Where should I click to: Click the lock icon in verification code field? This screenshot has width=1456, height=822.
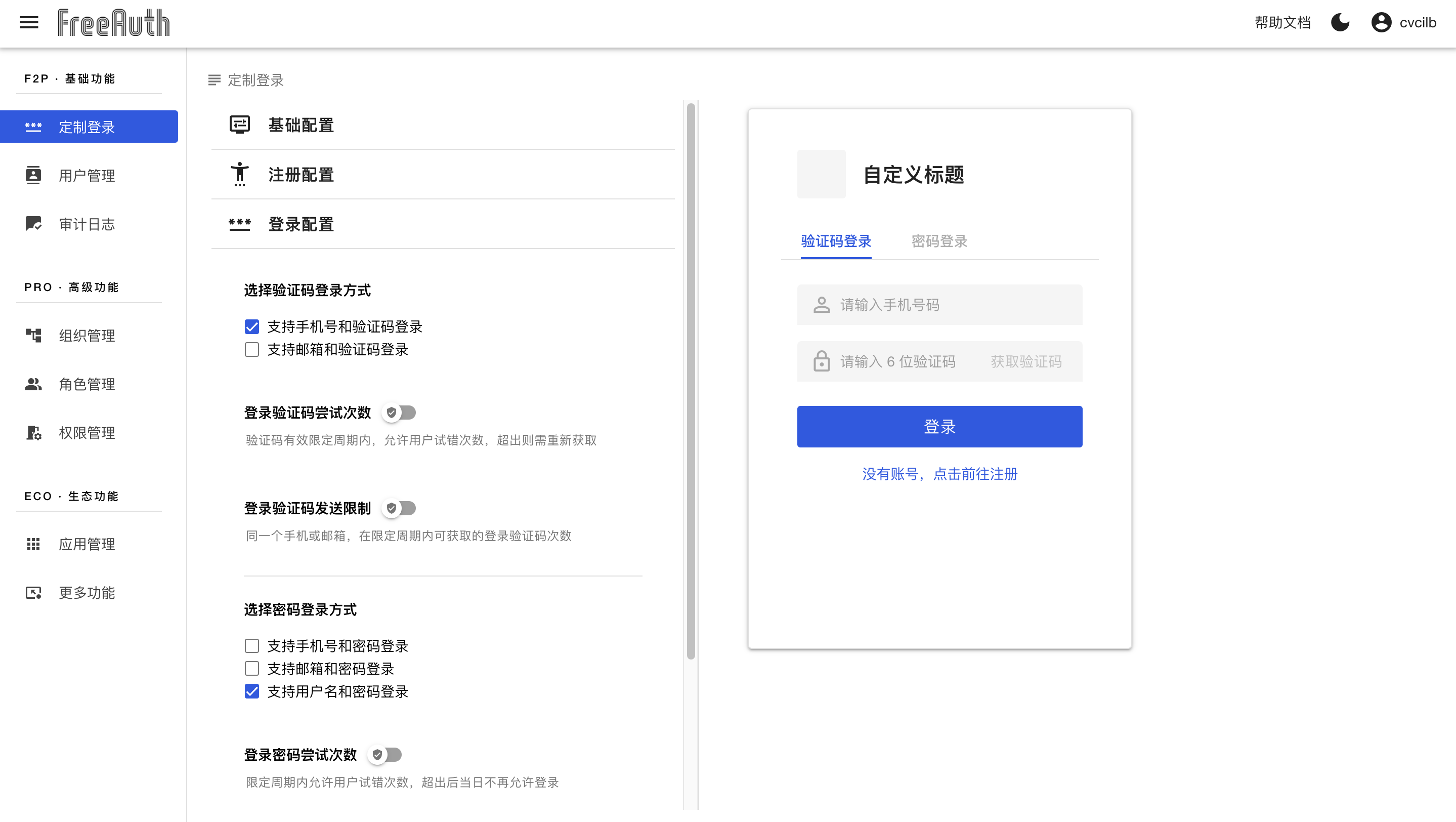coord(821,361)
